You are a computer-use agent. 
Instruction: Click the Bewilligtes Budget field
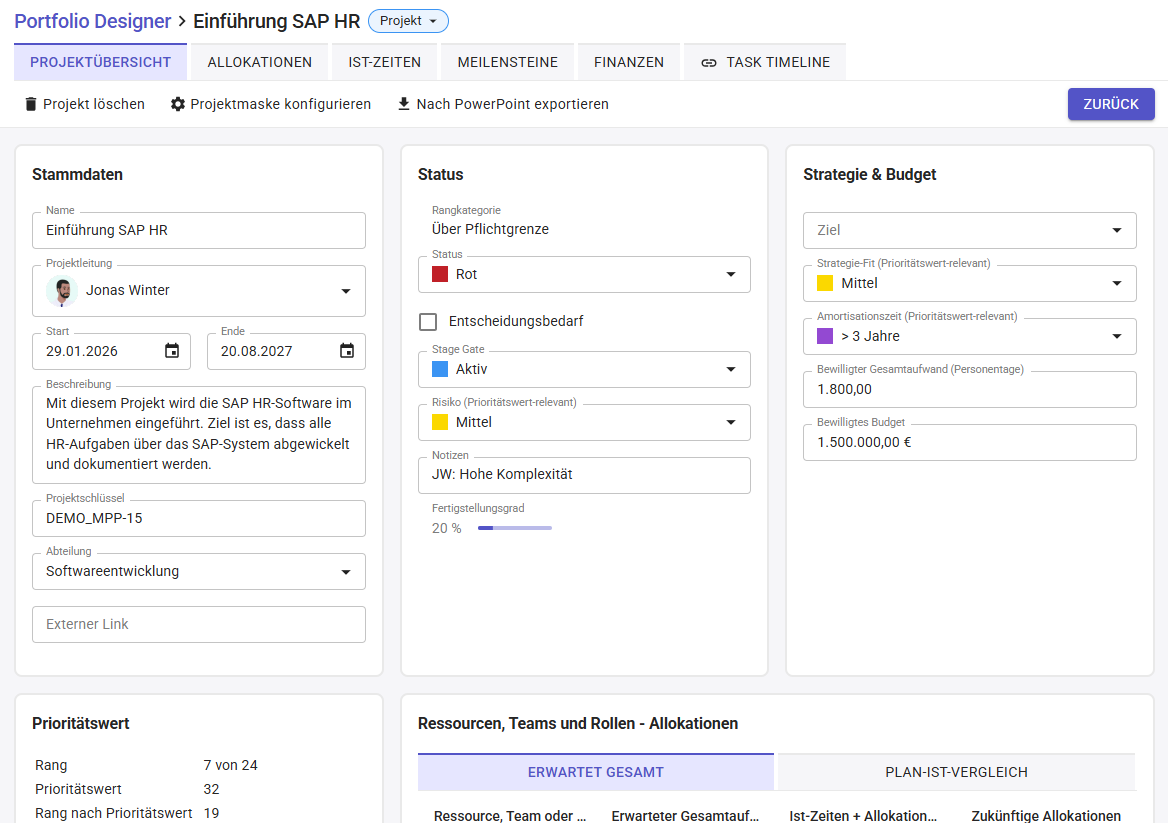click(x=970, y=442)
